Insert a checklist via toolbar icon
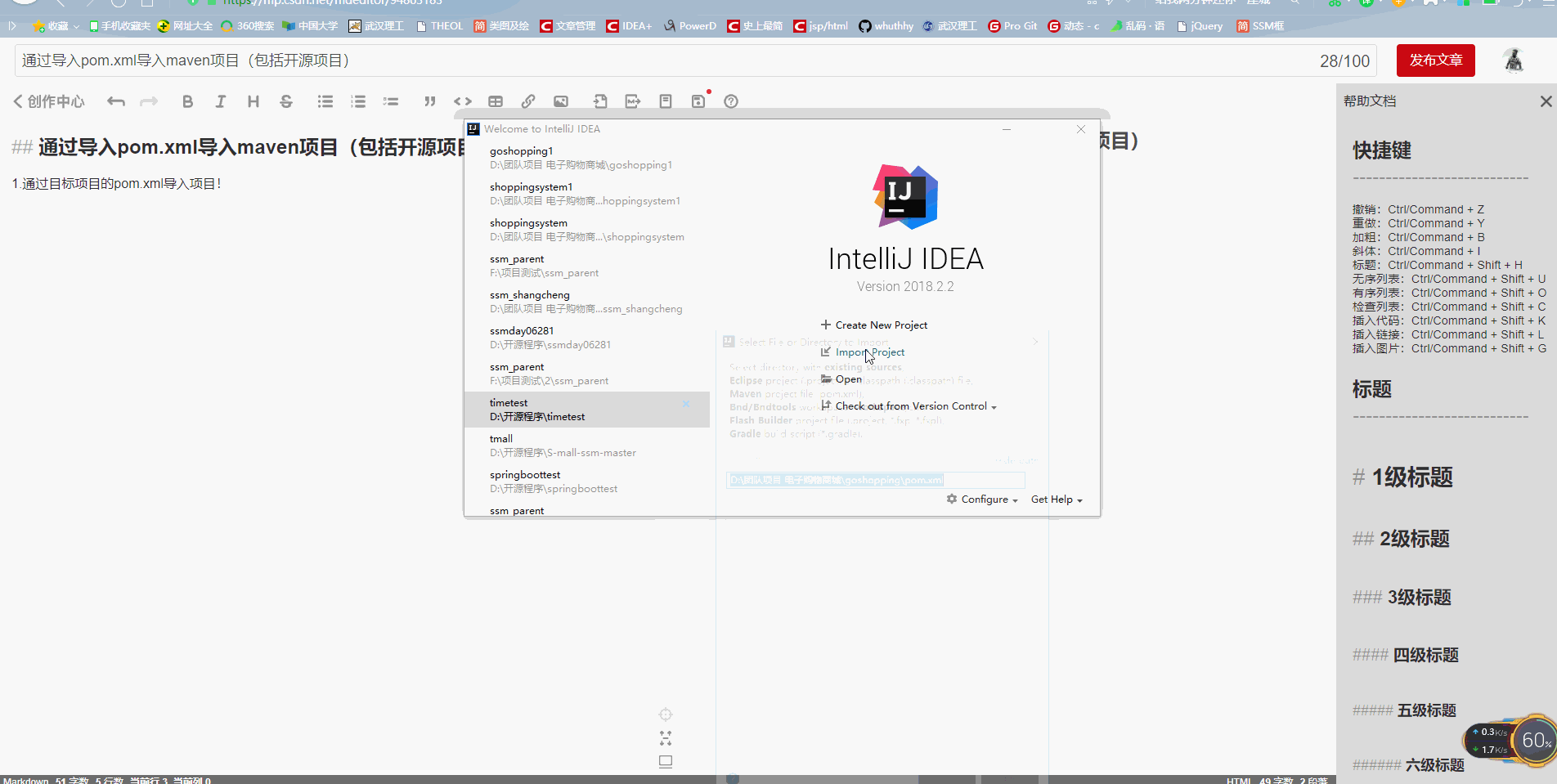This screenshot has height=784, width=1557. [x=391, y=101]
